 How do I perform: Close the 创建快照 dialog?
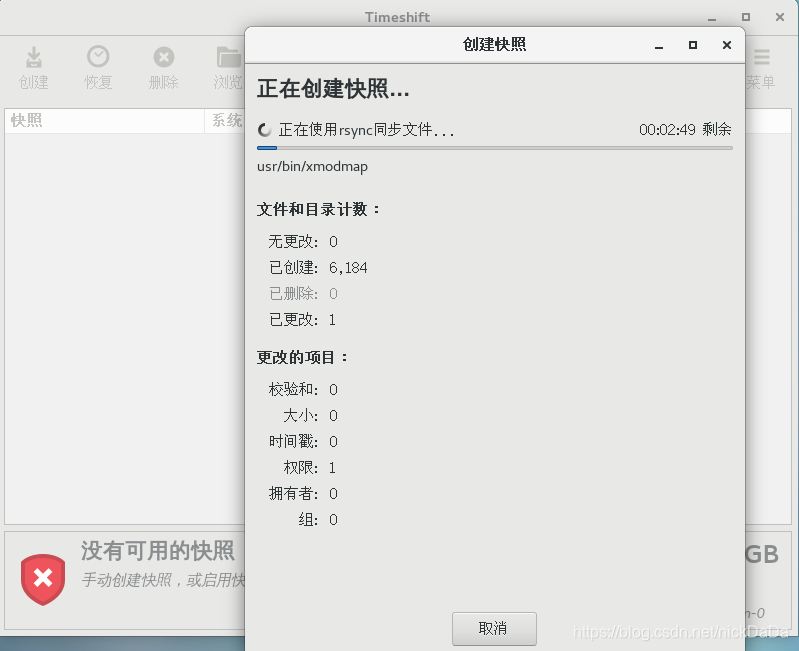(x=727, y=45)
